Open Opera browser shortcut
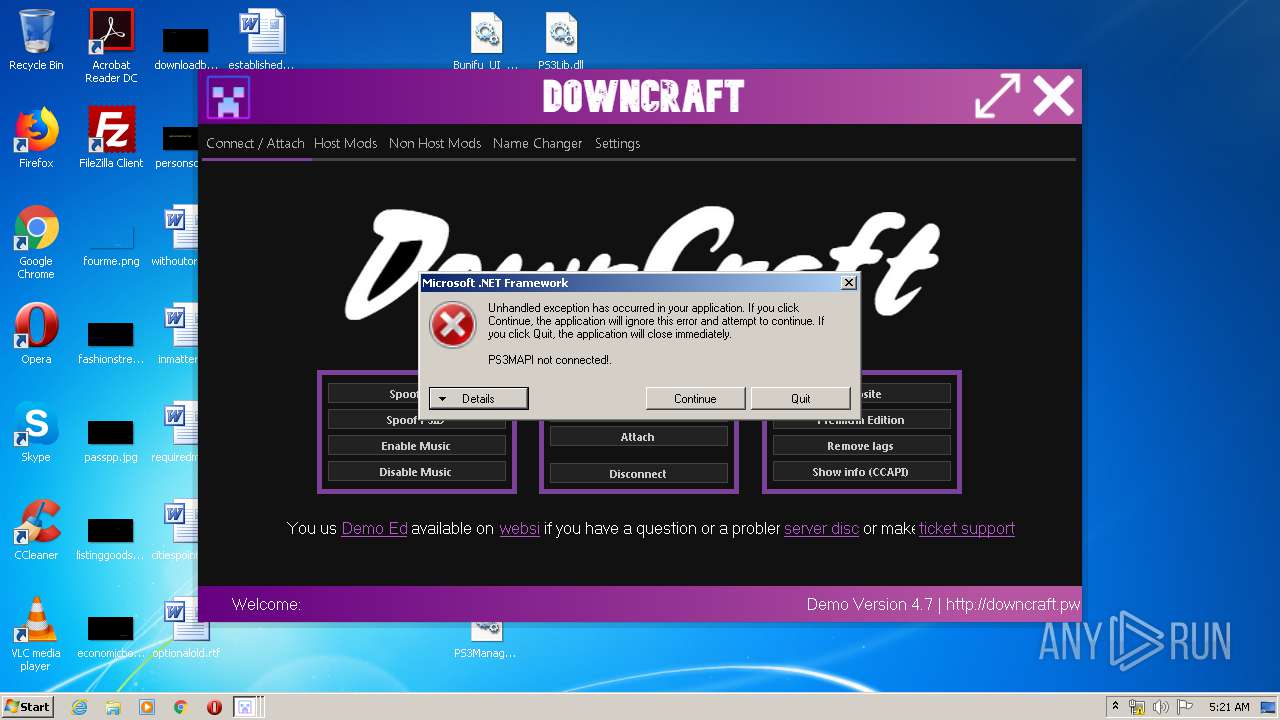The image size is (1280, 720). pyautogui.click(x=36, y=334)
